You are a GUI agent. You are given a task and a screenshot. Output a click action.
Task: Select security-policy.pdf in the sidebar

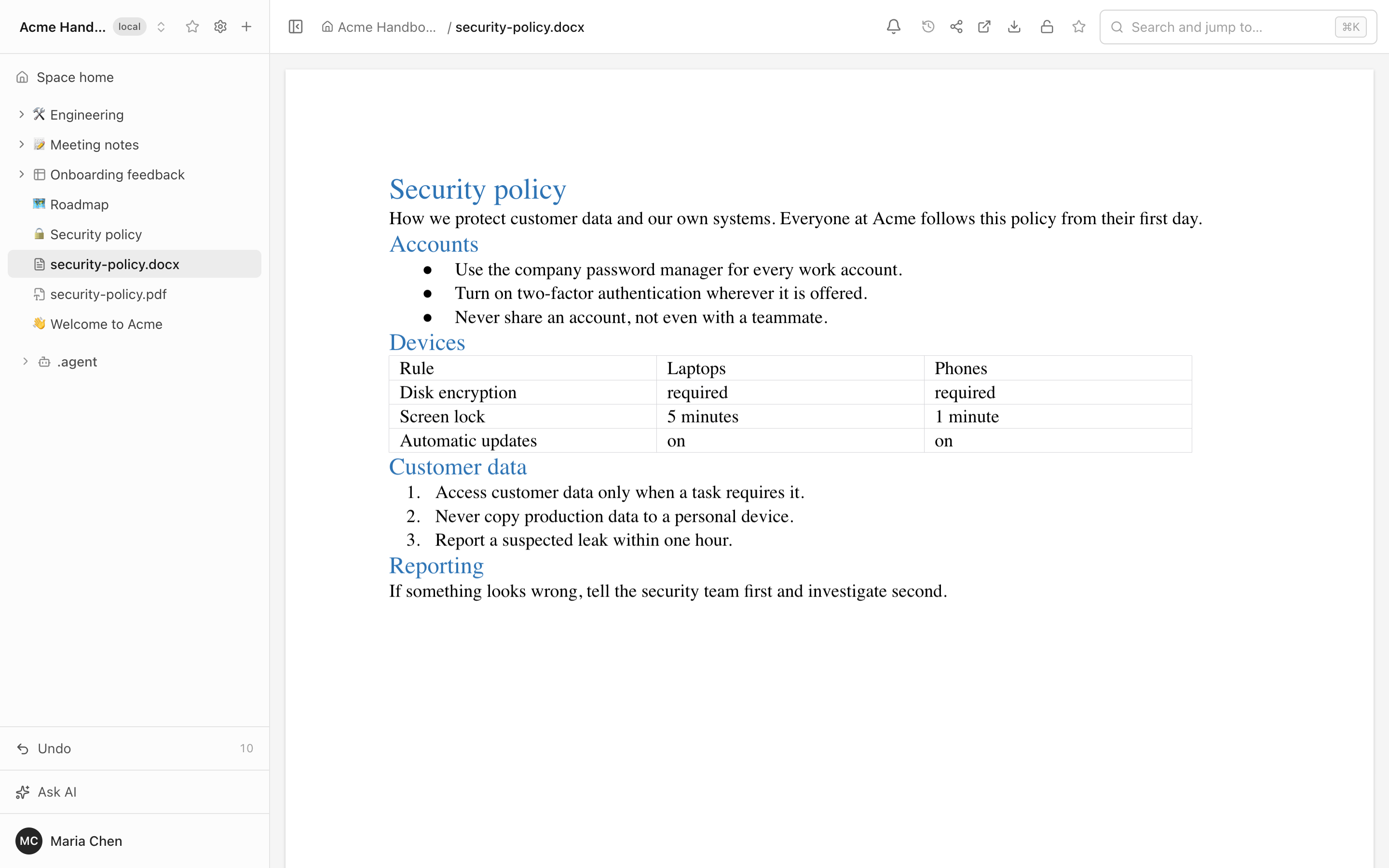pyautogui.click(x=134, y=294)
